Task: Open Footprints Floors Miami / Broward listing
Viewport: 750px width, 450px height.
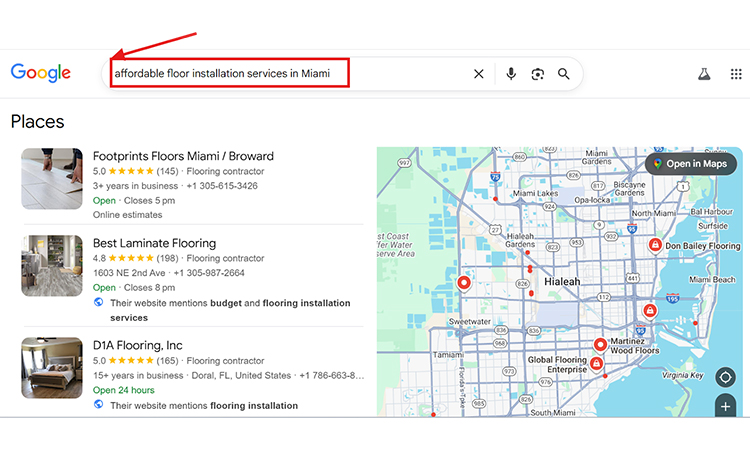Action: click(183, 156)
